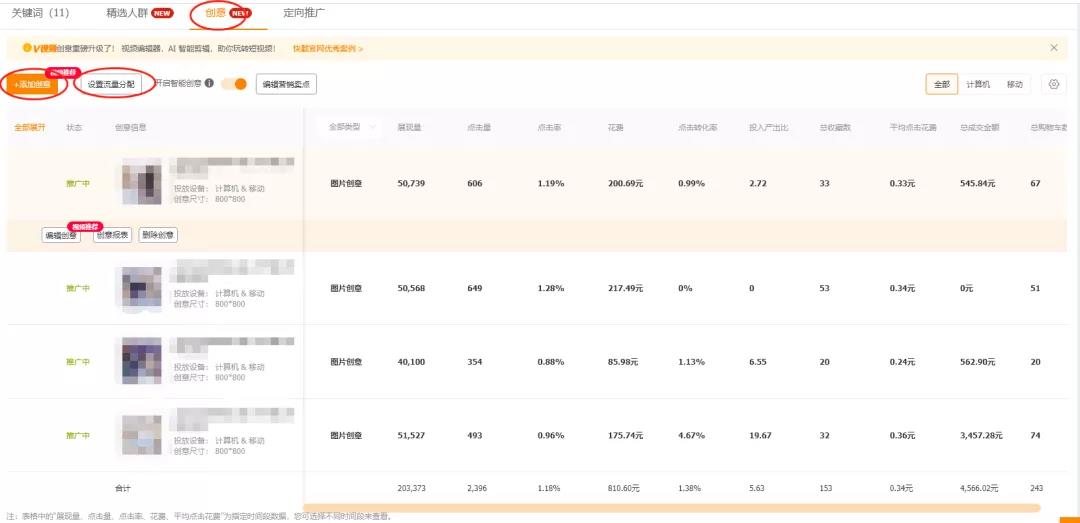The height and width of the screenshot is (523, 1080).
Task: Open the 精选人群 tab
Action: [x=139, y=14]
